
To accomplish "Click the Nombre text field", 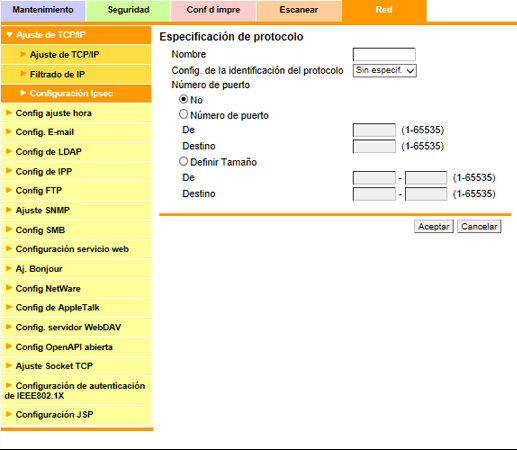I will point(384,54).
